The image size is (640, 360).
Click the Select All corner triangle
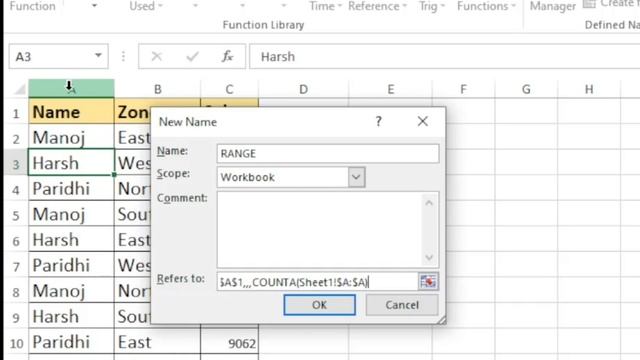tap(20, 89)
